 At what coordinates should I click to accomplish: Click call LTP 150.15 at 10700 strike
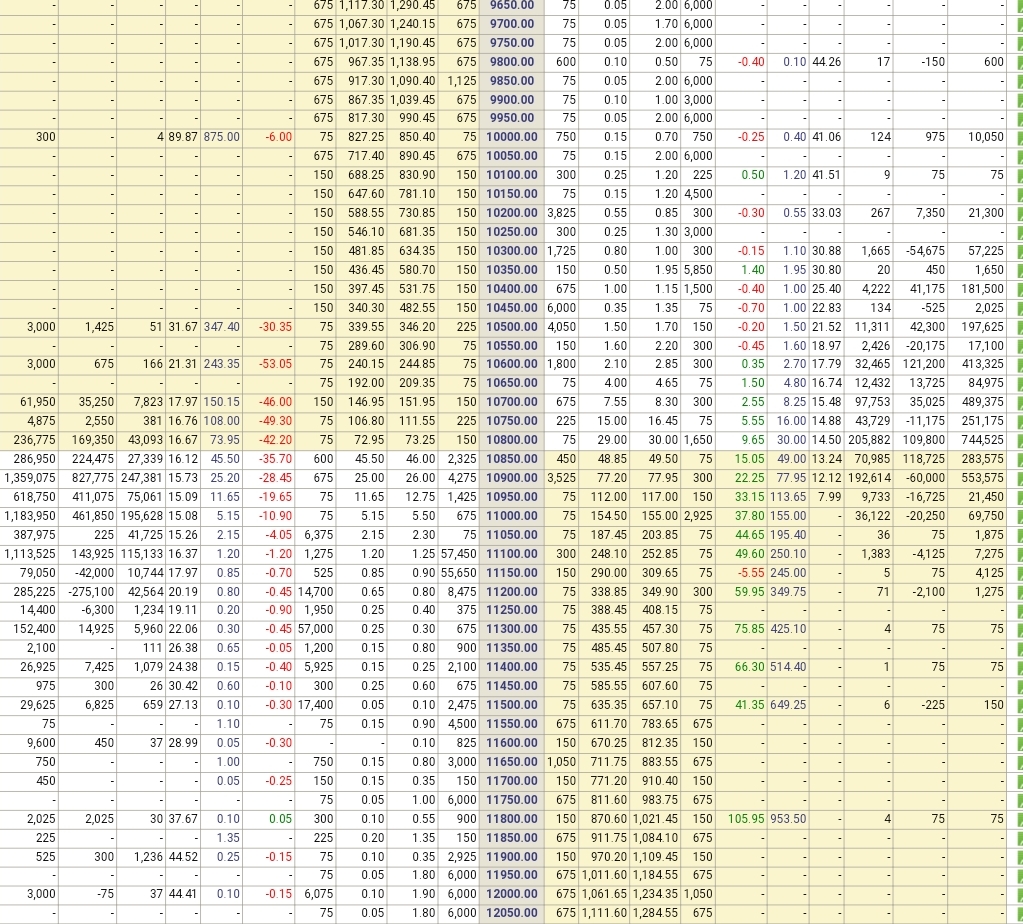[222, 402]
